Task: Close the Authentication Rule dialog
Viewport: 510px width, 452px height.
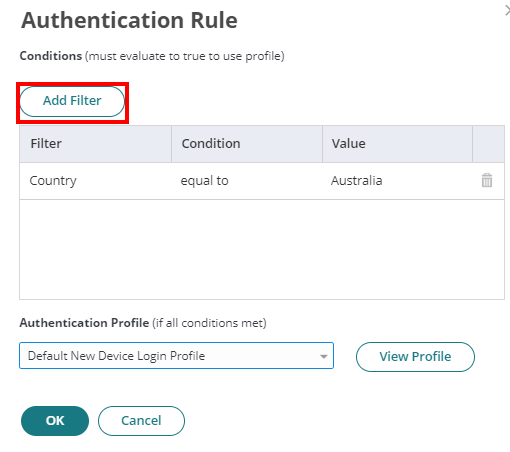Action: tap(507, 11)
